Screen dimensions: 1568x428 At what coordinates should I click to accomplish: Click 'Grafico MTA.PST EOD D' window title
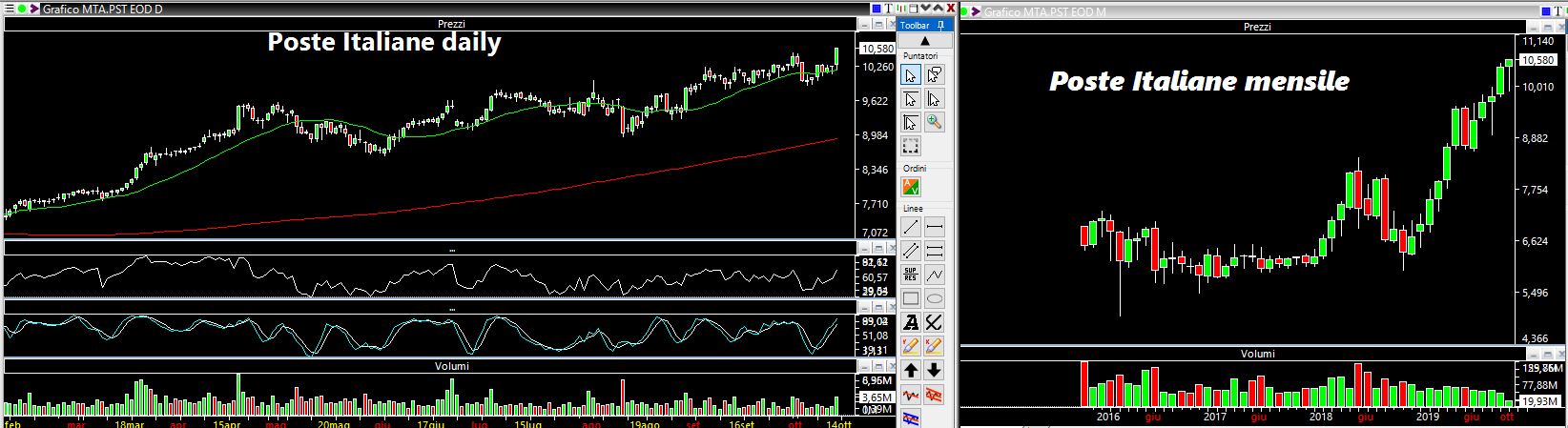coord(103,10)
